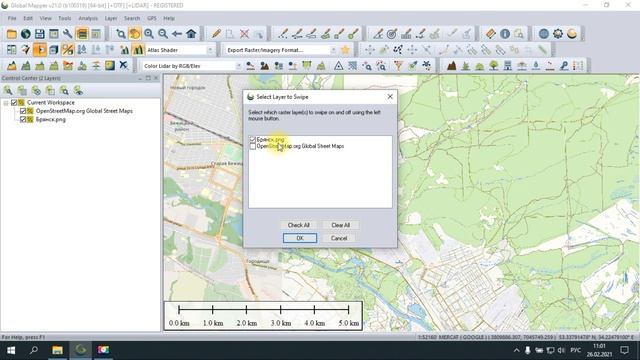
Task: Click the Check All button
Action: 298,225
